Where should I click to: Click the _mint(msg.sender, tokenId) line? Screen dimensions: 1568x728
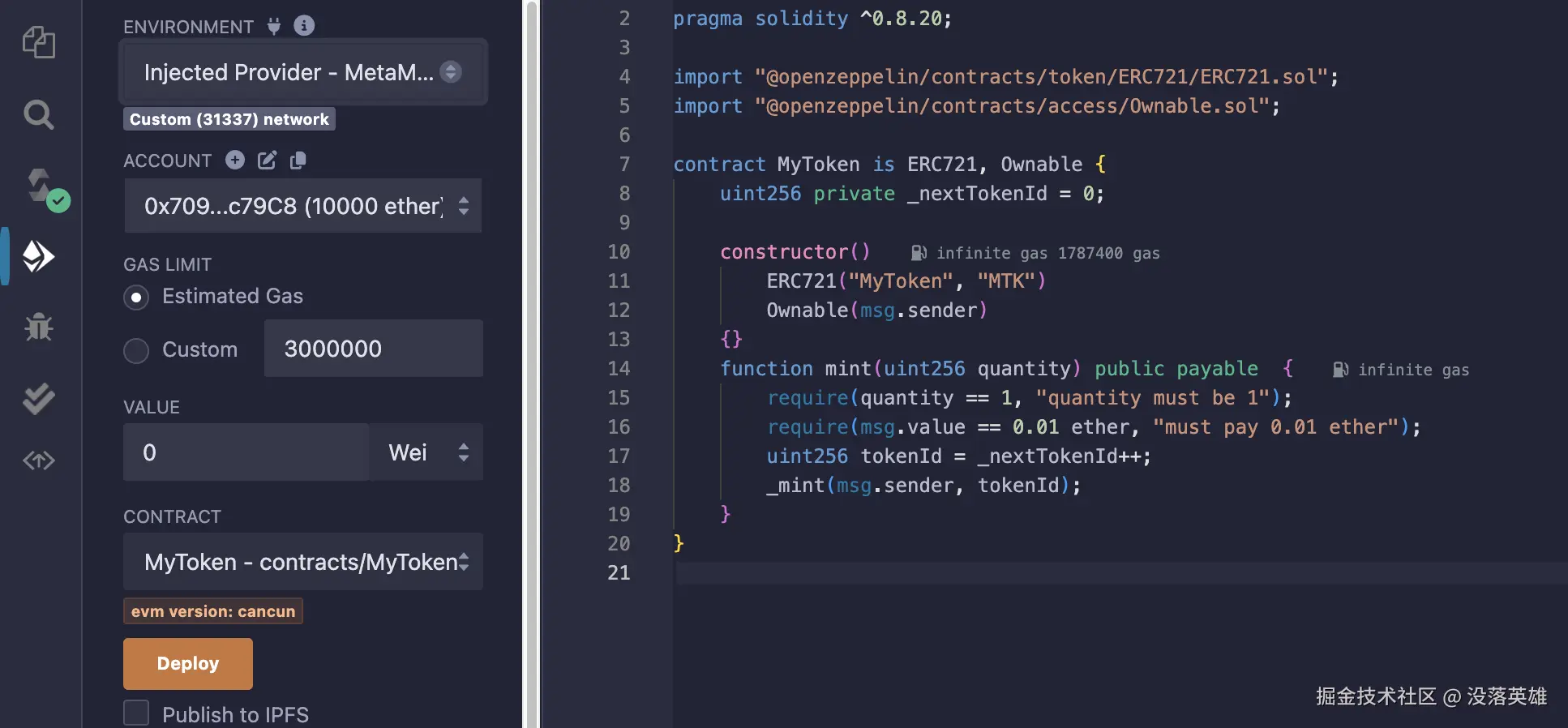pos(924,486)
